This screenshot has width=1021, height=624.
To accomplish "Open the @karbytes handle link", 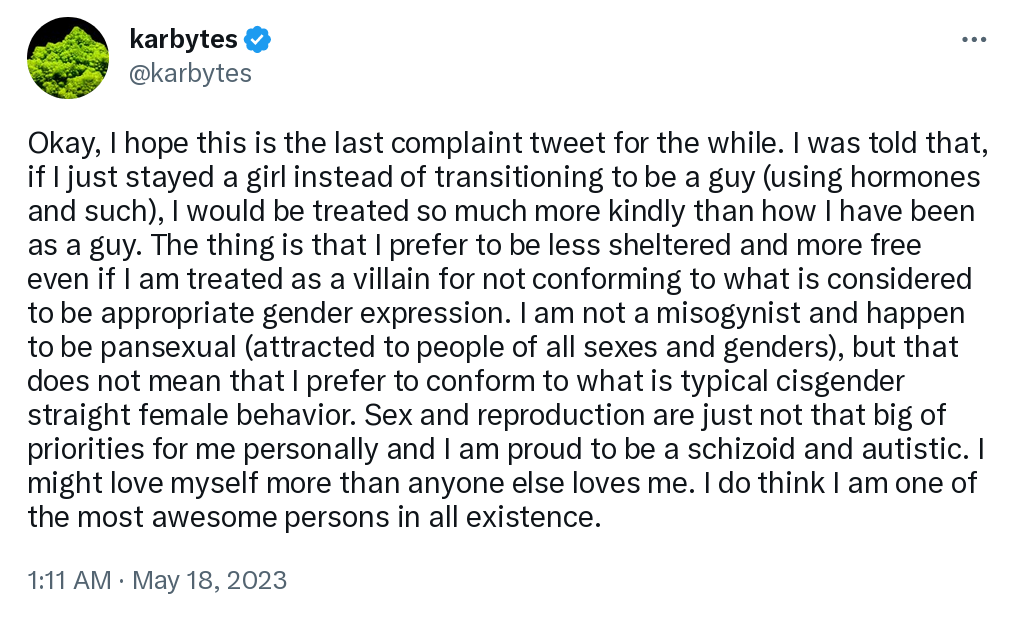I will (x=191, y=73).
